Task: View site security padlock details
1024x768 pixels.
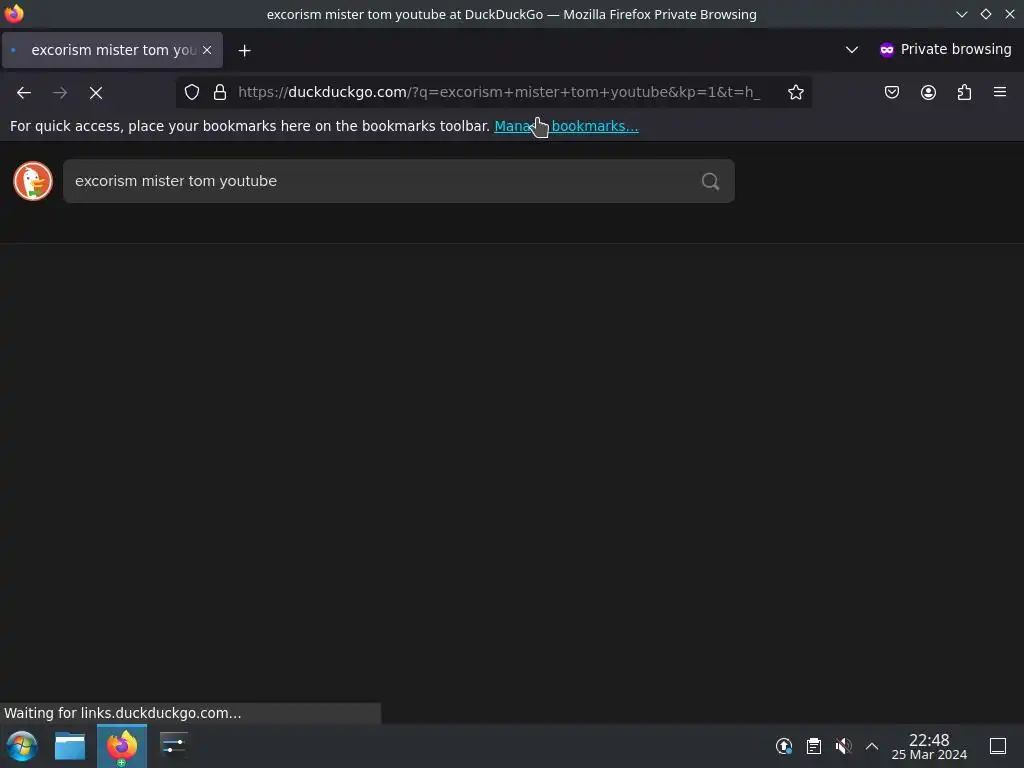Action: click(x=220, y=92)
